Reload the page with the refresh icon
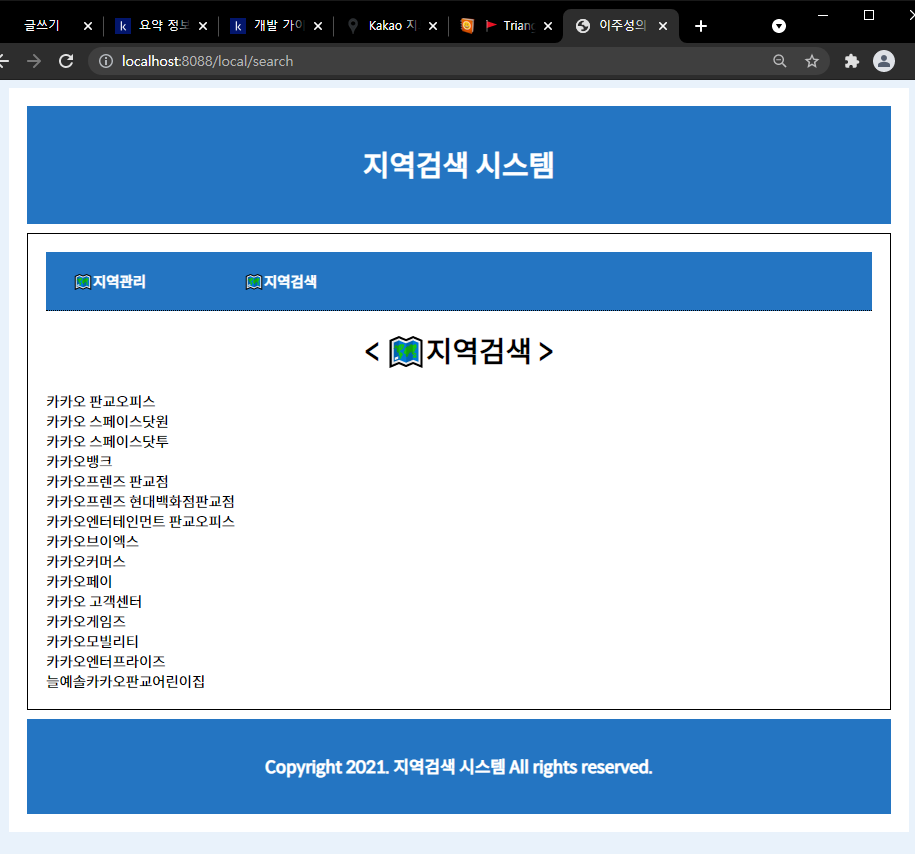This screenshot has height=854, width=915. (66, 61)
